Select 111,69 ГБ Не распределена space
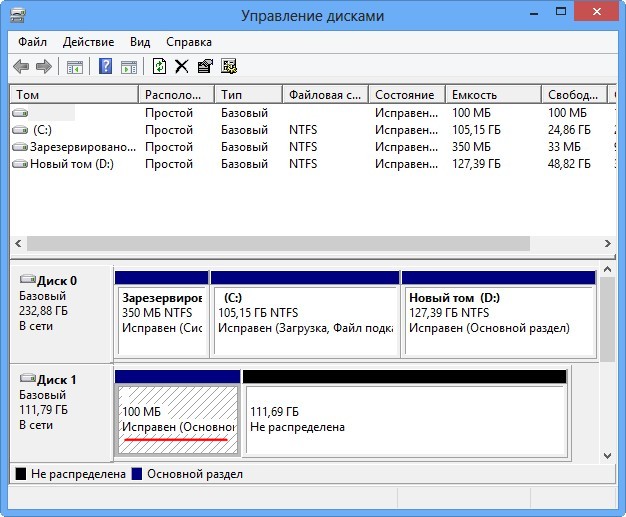The height and width of the screenshot is (517, 626). point(405,412)
